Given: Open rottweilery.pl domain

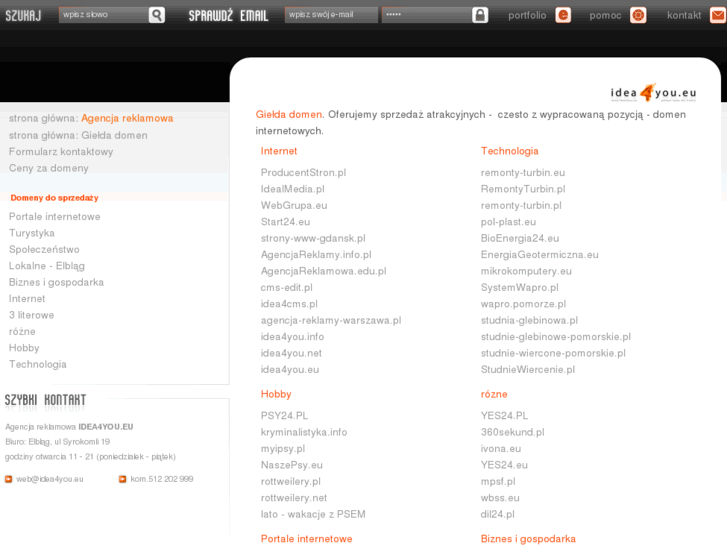Looking at the screenshot, I should click(x=290, y=481).
